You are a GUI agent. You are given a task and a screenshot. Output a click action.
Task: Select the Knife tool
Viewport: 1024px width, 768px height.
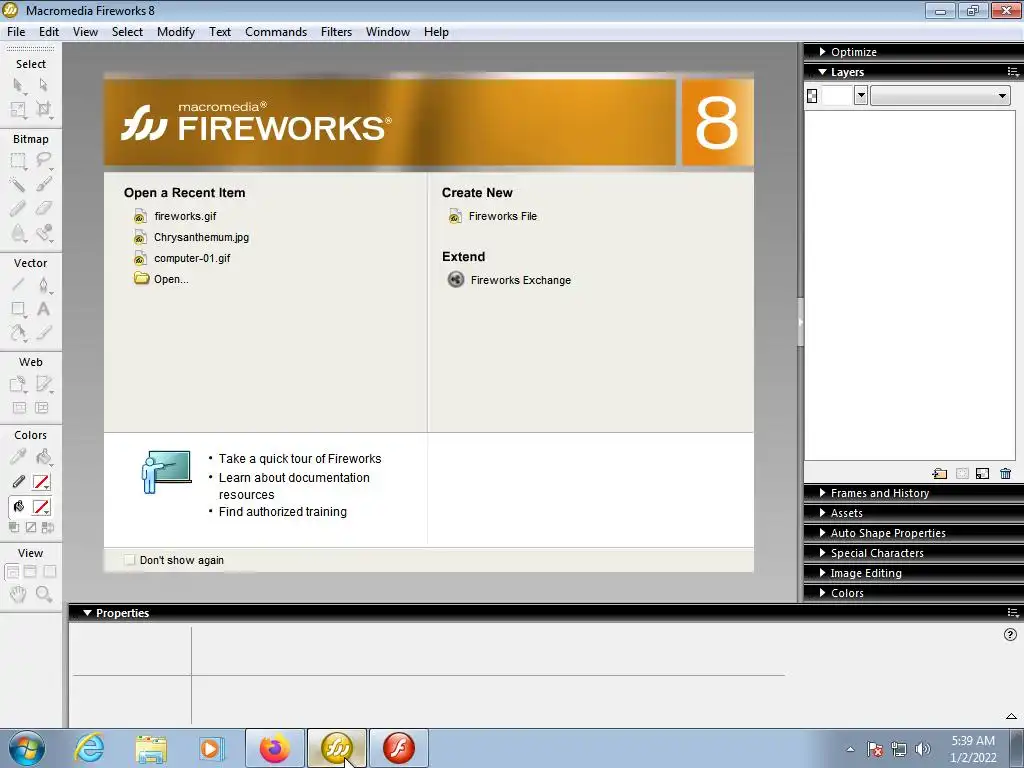tap(43, 333)
